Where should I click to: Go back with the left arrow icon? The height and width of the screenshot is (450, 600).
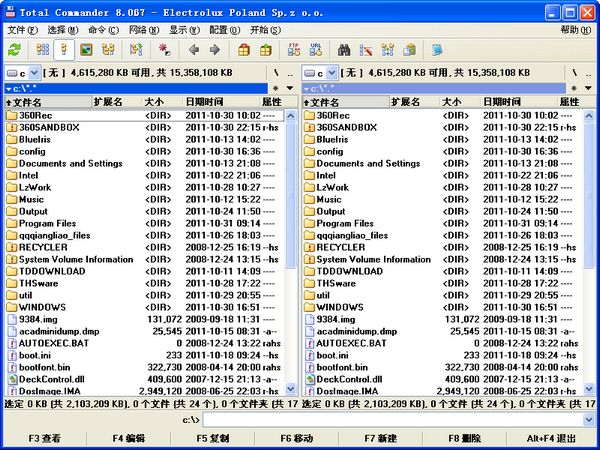tap(194, 50)
